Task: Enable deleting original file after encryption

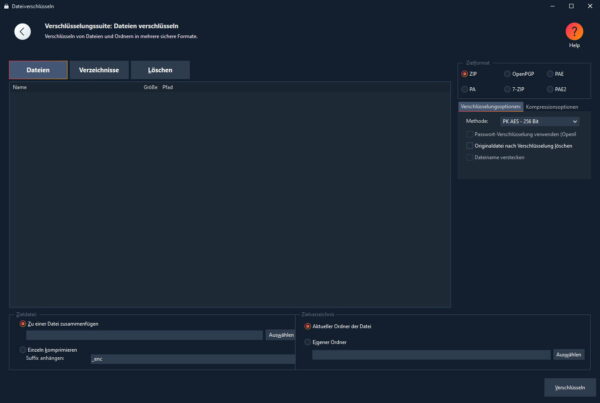Action: coord(469,145)
